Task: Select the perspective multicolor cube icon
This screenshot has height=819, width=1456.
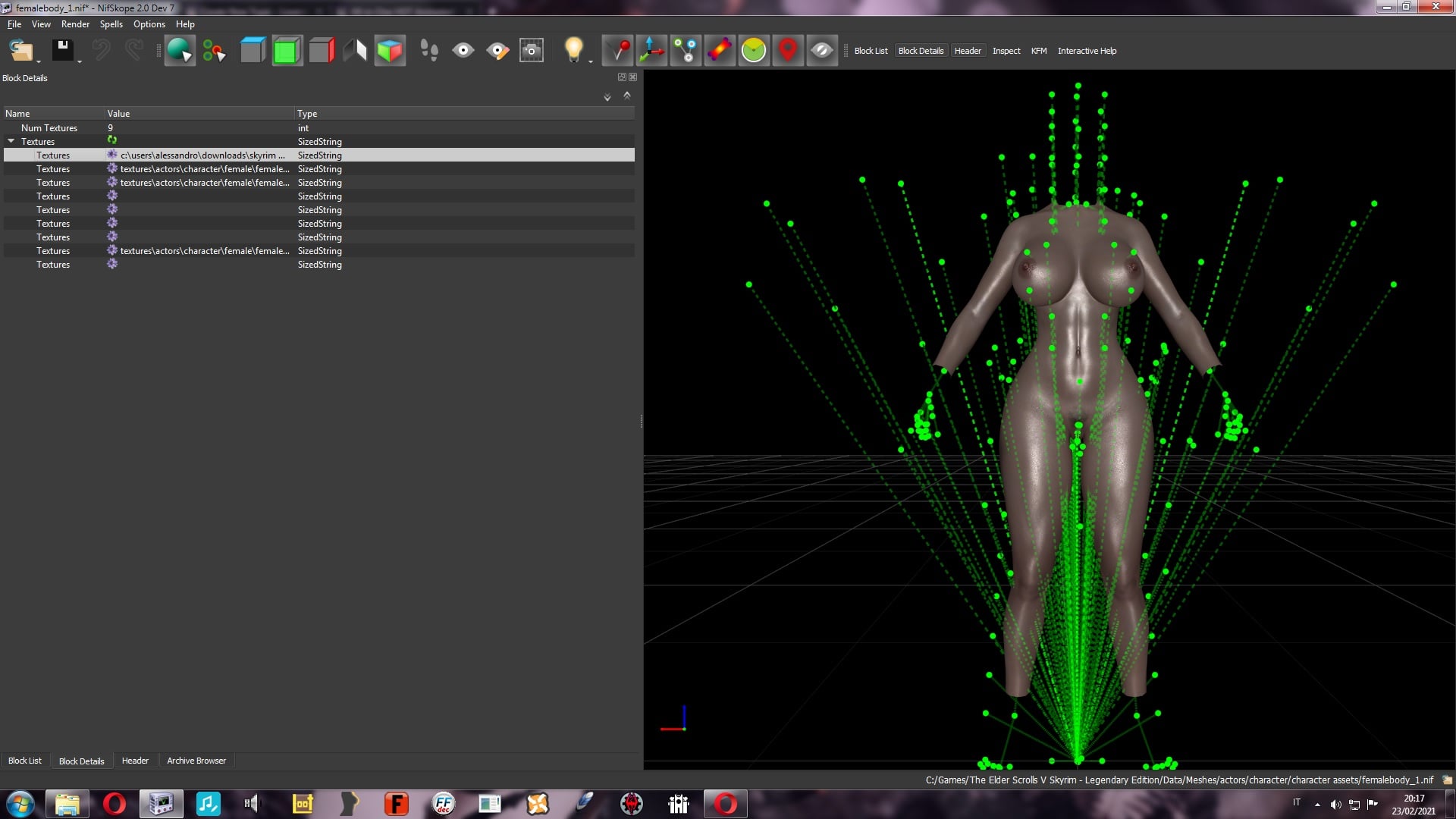Action: (x=390, y=51)
